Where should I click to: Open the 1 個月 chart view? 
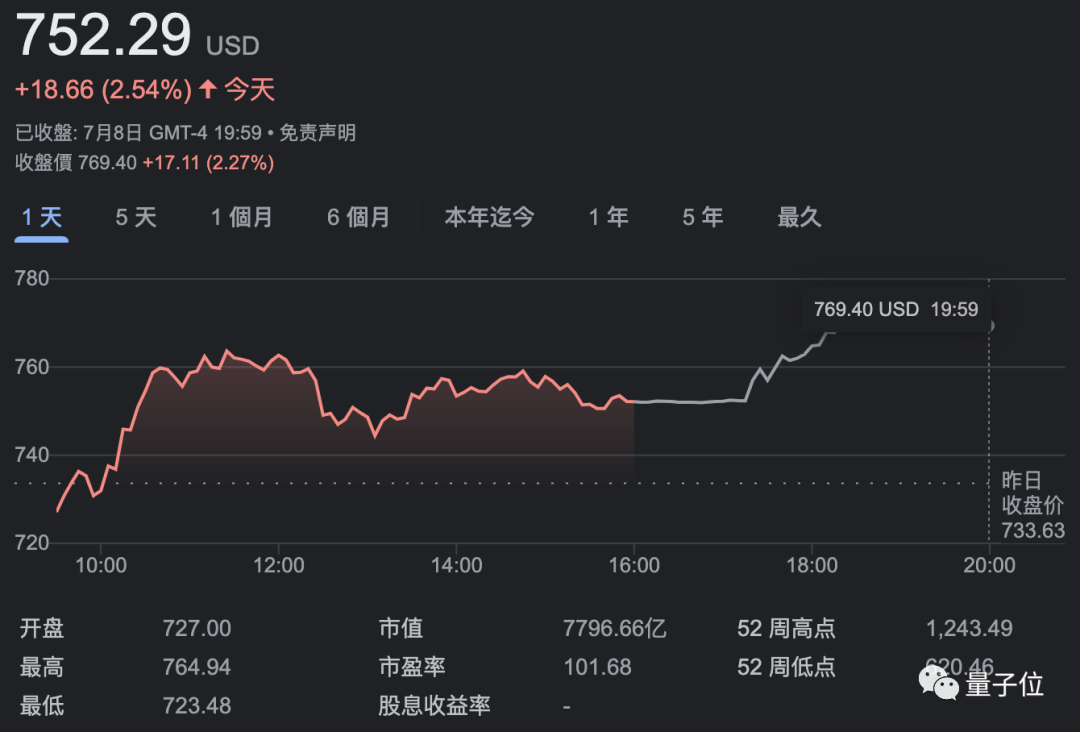click(241, 217)
